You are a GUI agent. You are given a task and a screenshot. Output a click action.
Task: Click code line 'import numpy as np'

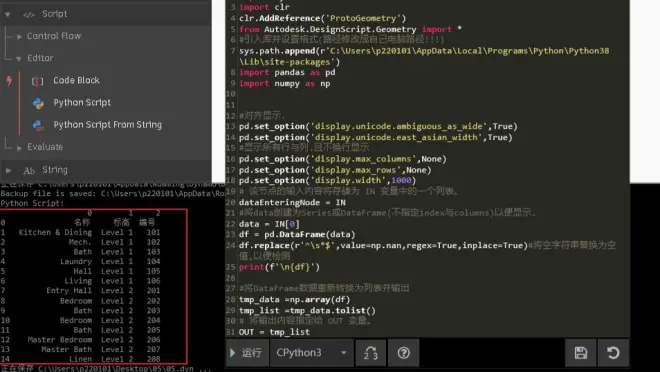point(285,83)
